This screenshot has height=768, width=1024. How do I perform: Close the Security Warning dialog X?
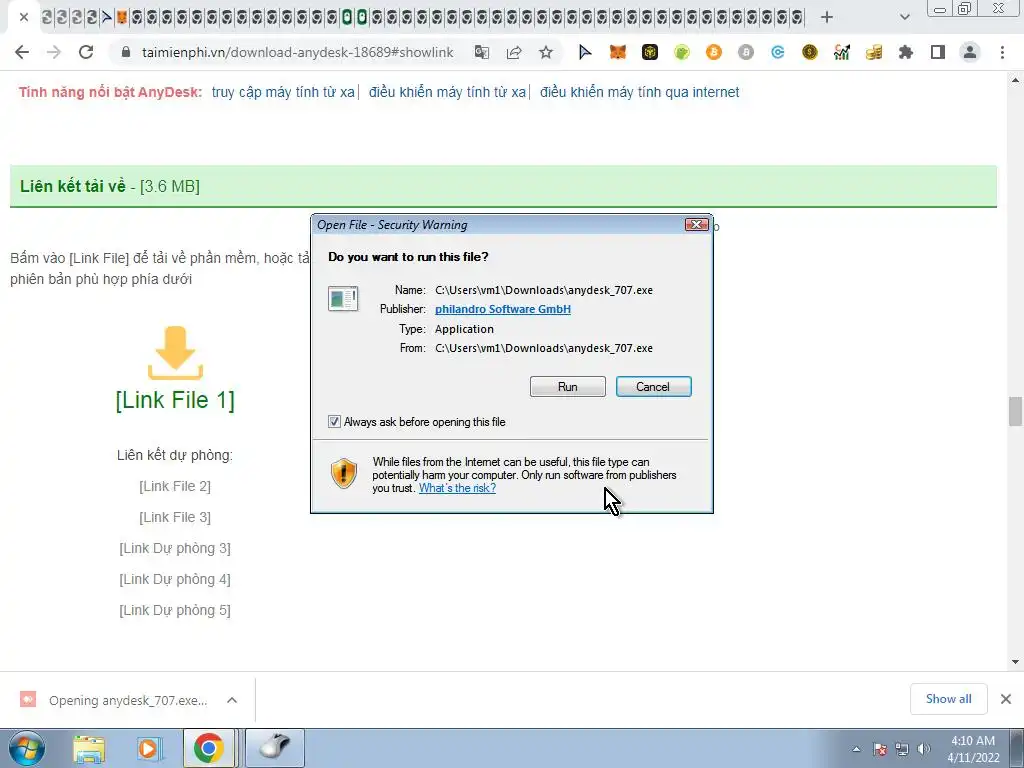pyautogui.click(x=696, y=225)
